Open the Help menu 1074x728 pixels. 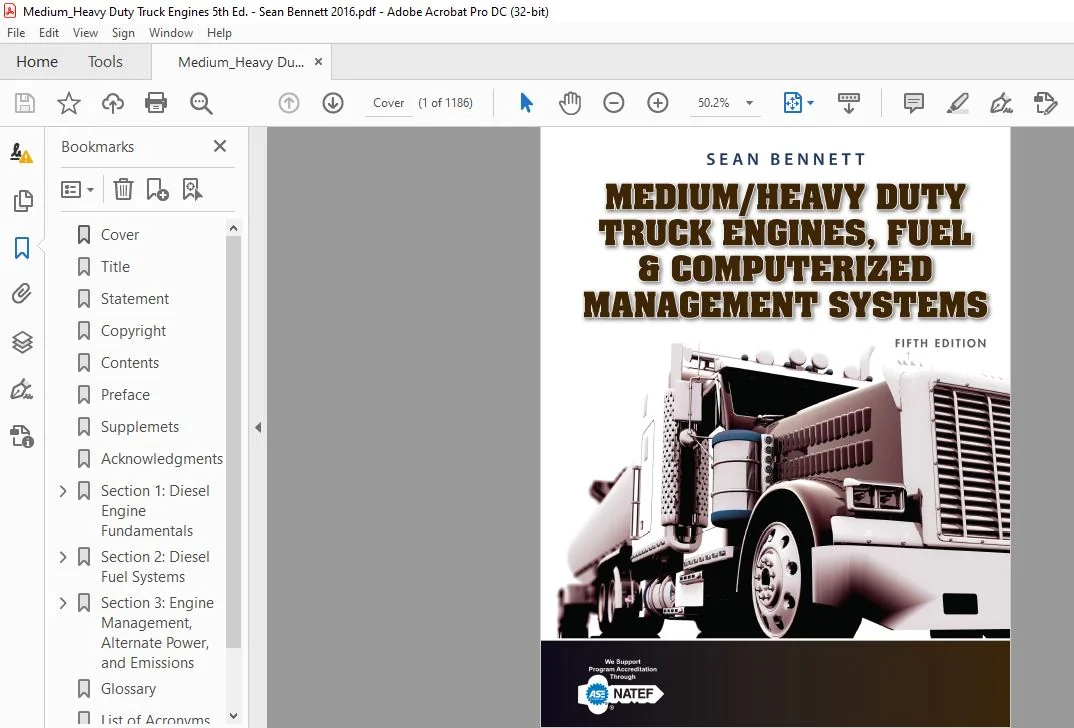tap(219, 33)
